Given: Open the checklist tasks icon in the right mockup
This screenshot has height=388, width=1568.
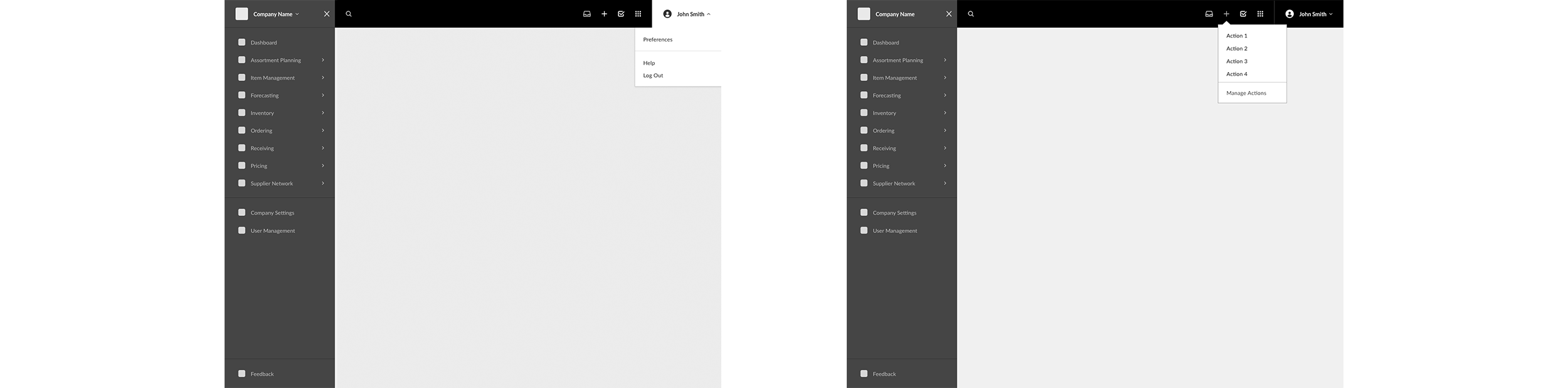Looking at the screenshot, I should [1243, 14].
